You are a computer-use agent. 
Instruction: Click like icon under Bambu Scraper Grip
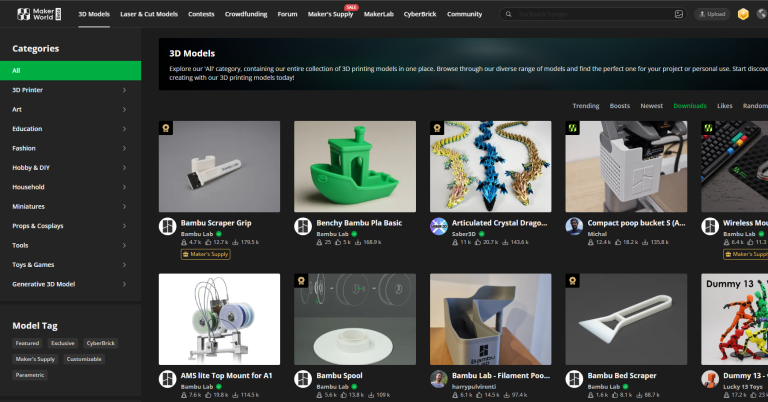[208, 242]
